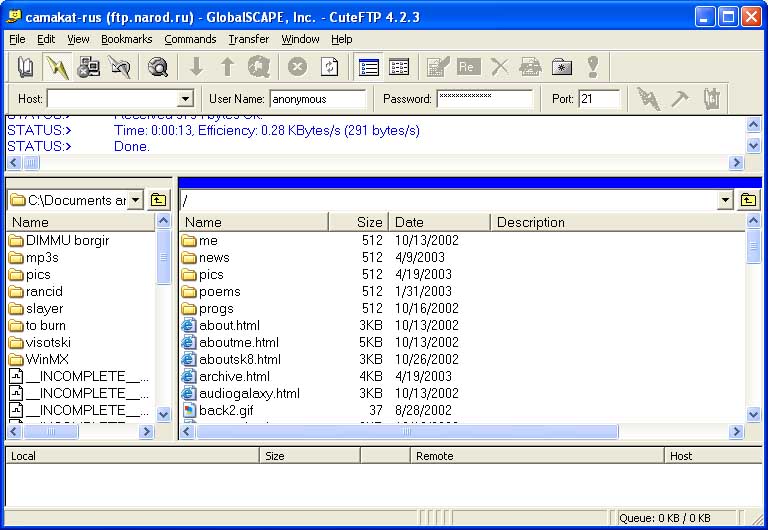Select the DIMMU borgir local folder
The width and height of the screenshot is (768, 530).
coord(59,240)
